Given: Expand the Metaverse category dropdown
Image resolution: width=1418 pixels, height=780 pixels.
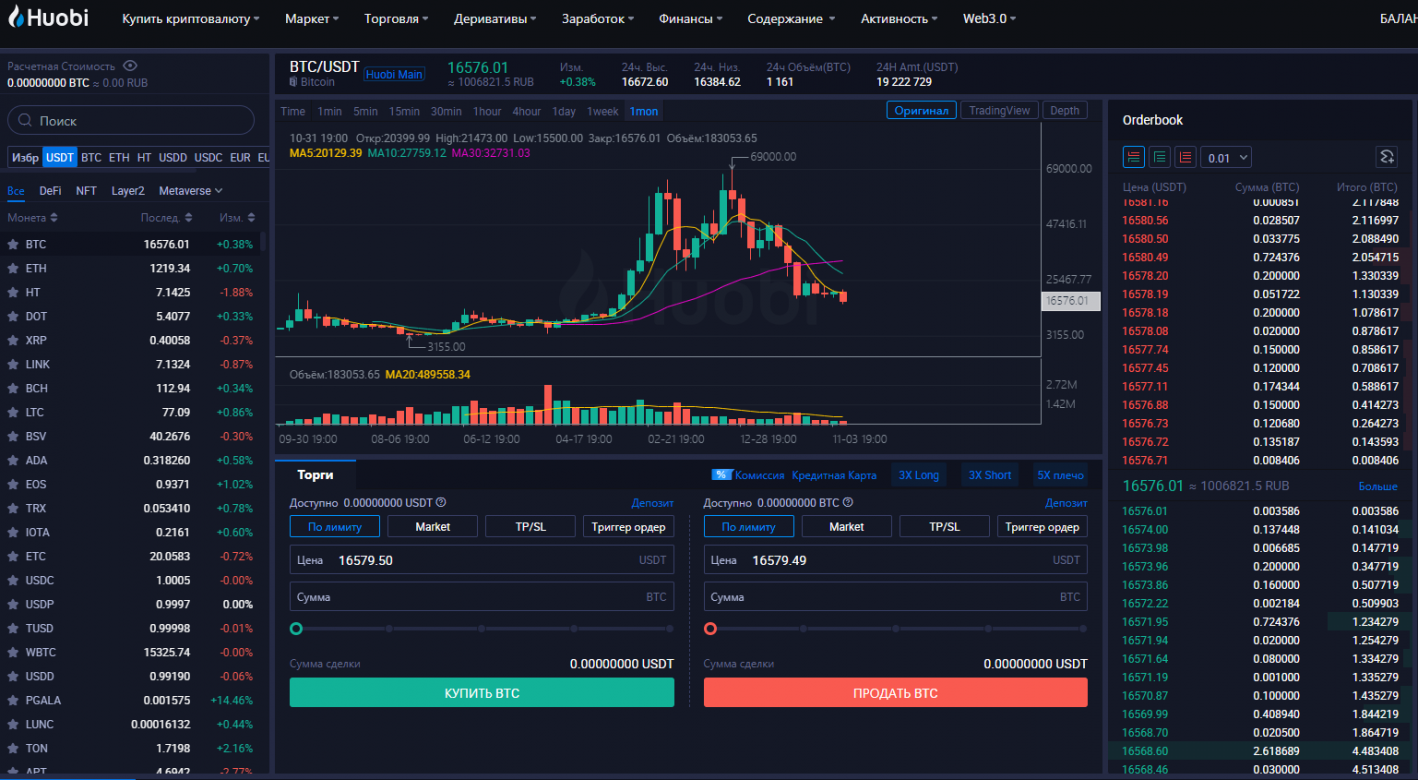Looking at the screenshot, I should coord(190,191).
